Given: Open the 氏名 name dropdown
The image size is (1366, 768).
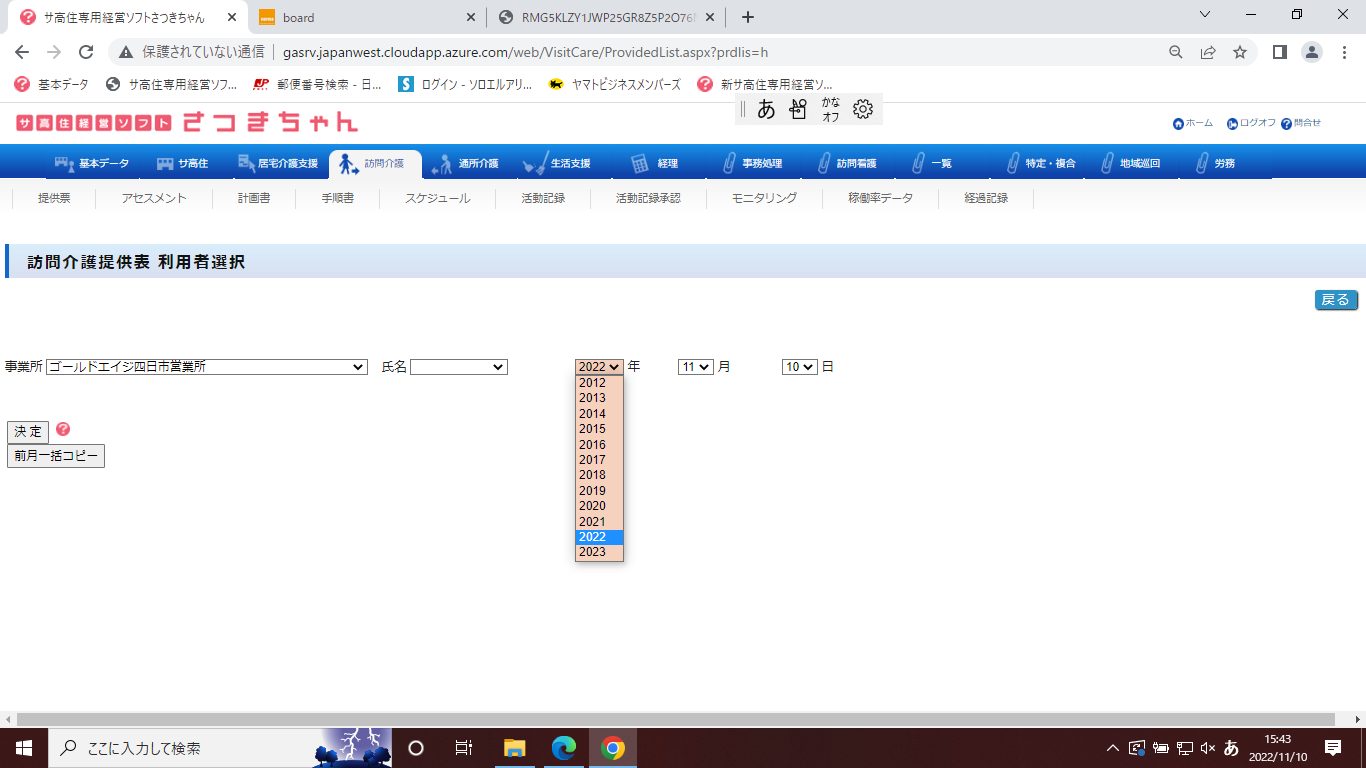Looking at the screenshot, I should [458, 367].
